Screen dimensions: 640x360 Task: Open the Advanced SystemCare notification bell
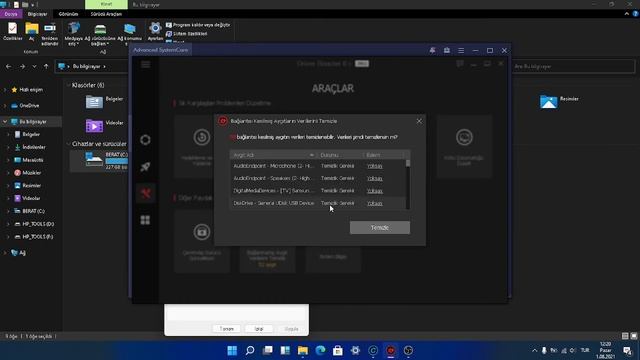[432, 50]
